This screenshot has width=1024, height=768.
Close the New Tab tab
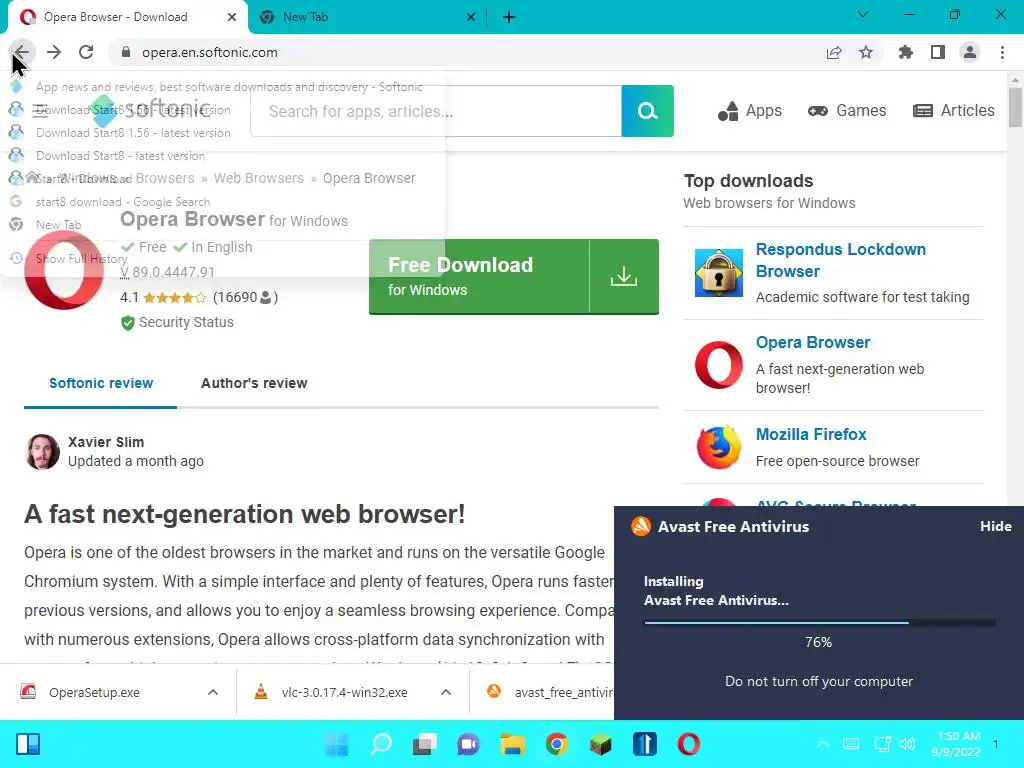coord(471,17)
